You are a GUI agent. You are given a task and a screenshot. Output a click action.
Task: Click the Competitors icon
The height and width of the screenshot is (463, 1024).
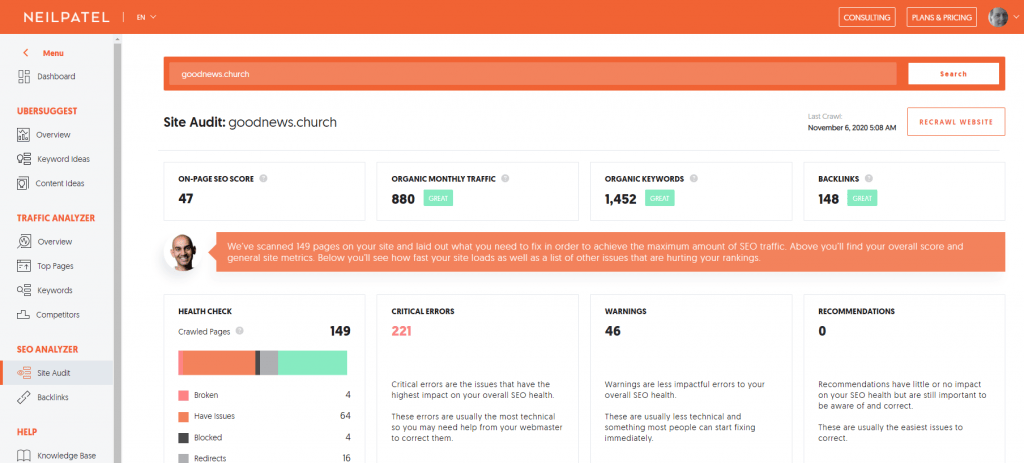click(x=24, y=315)
